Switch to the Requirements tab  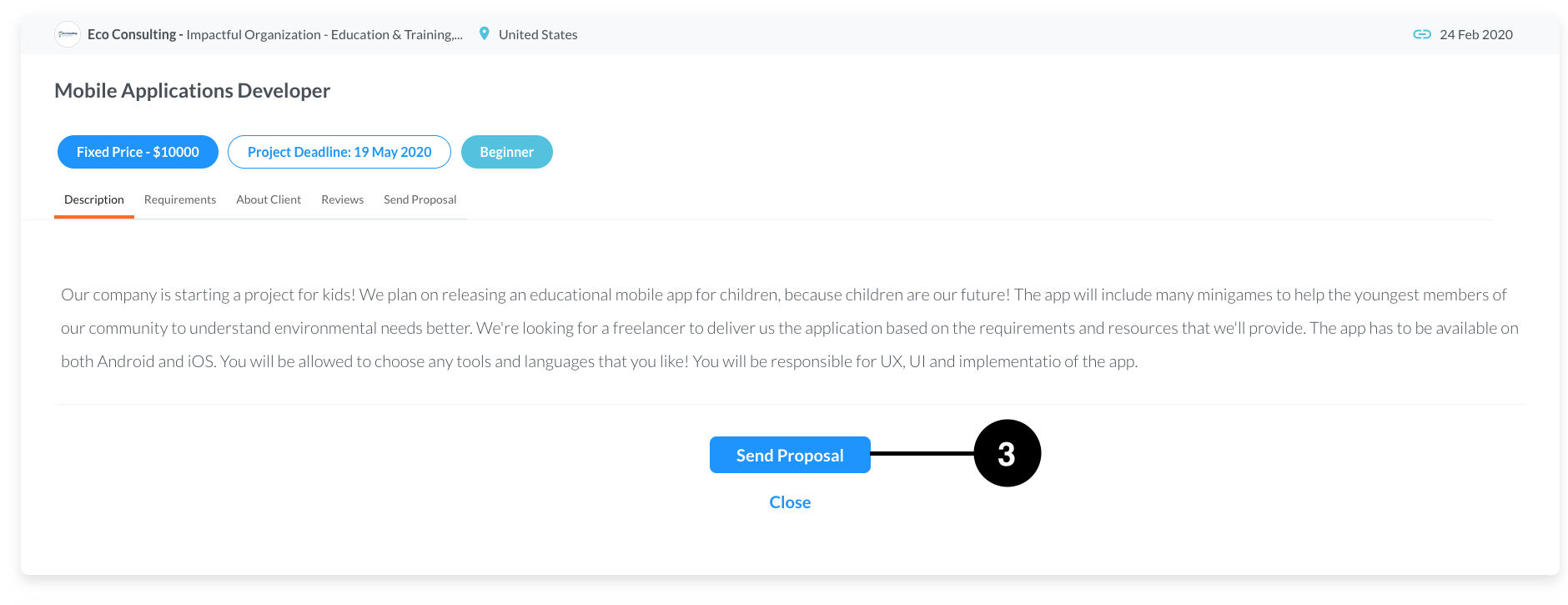180,200
